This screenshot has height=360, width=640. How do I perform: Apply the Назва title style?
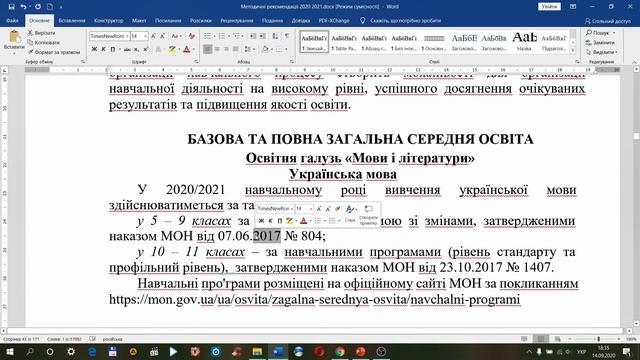pos(524,41)
